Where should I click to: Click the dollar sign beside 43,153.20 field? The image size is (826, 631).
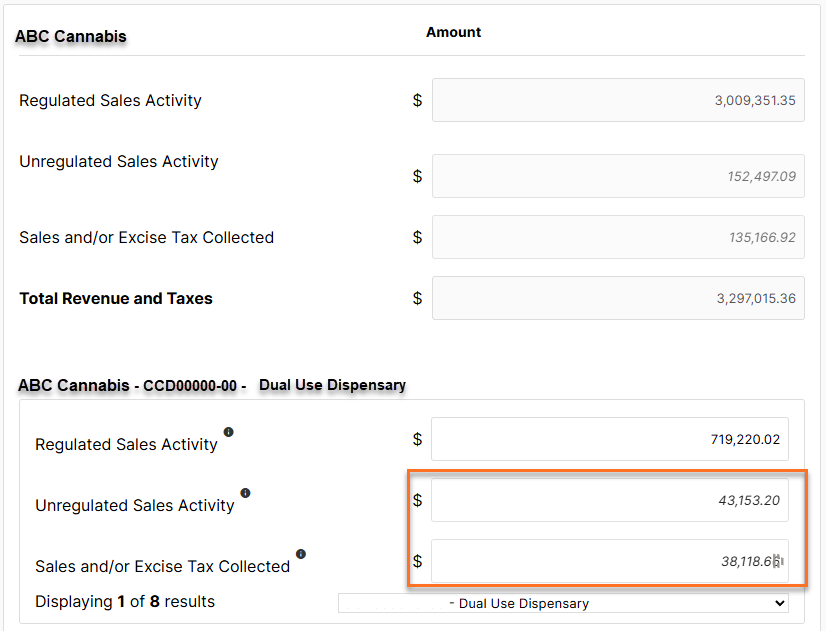click(417, 500)
